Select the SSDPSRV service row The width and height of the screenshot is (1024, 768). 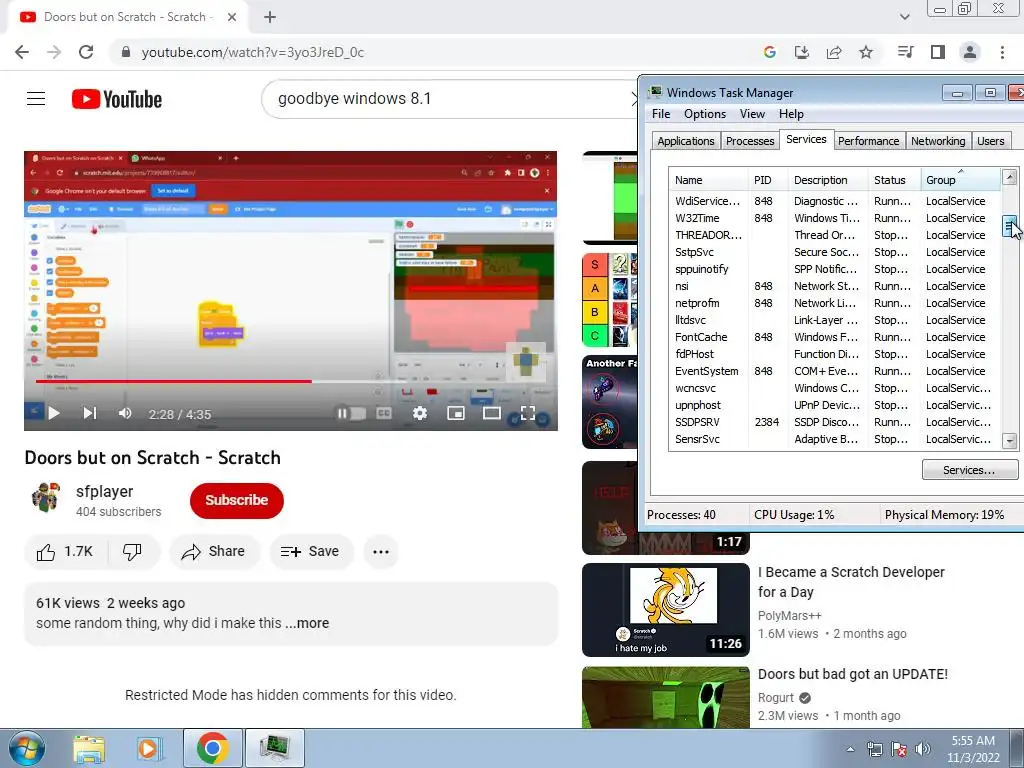pyautogui.click(x=835, y=422)
